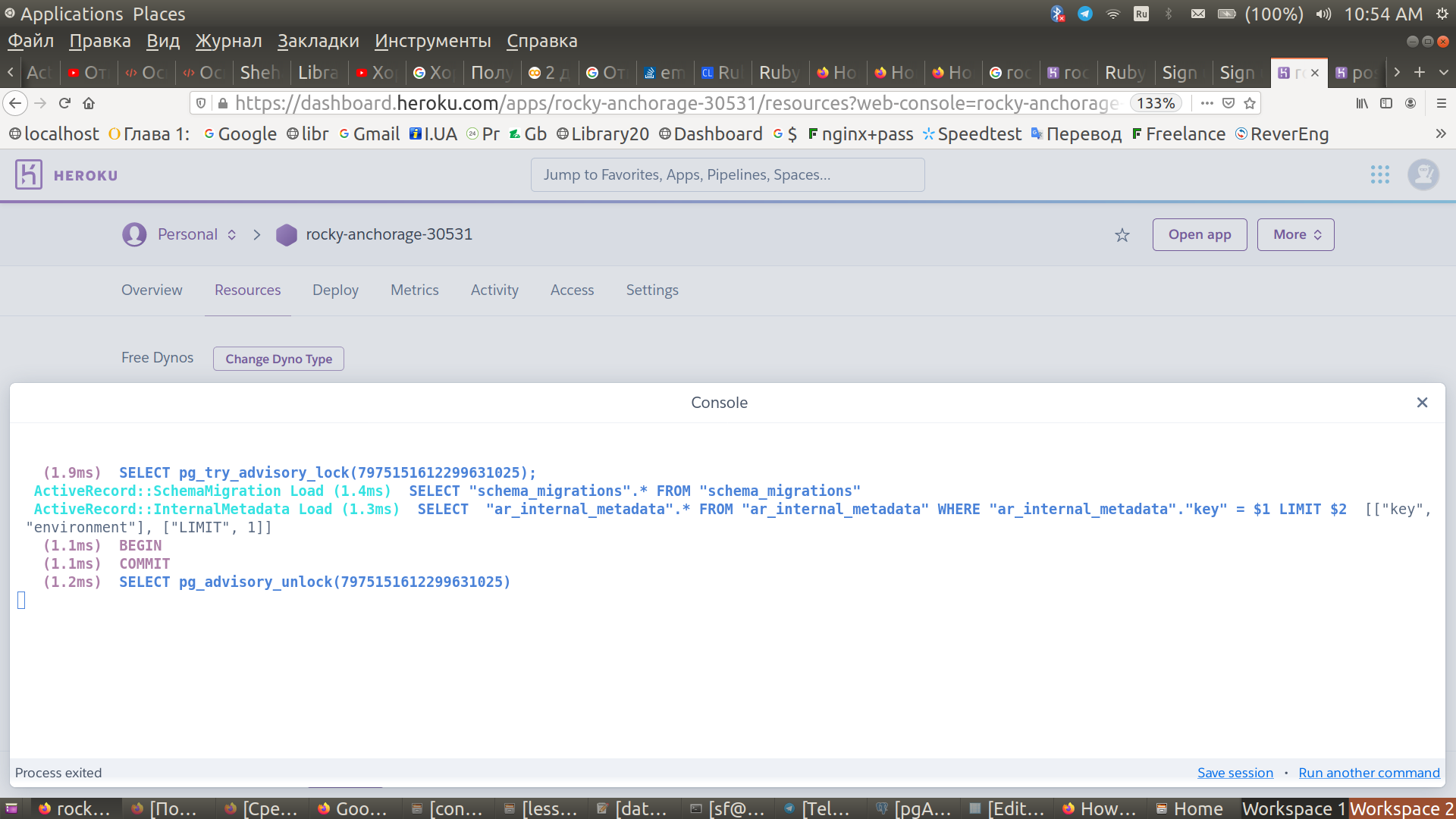Click Save session link

[x=1235, y=773]
